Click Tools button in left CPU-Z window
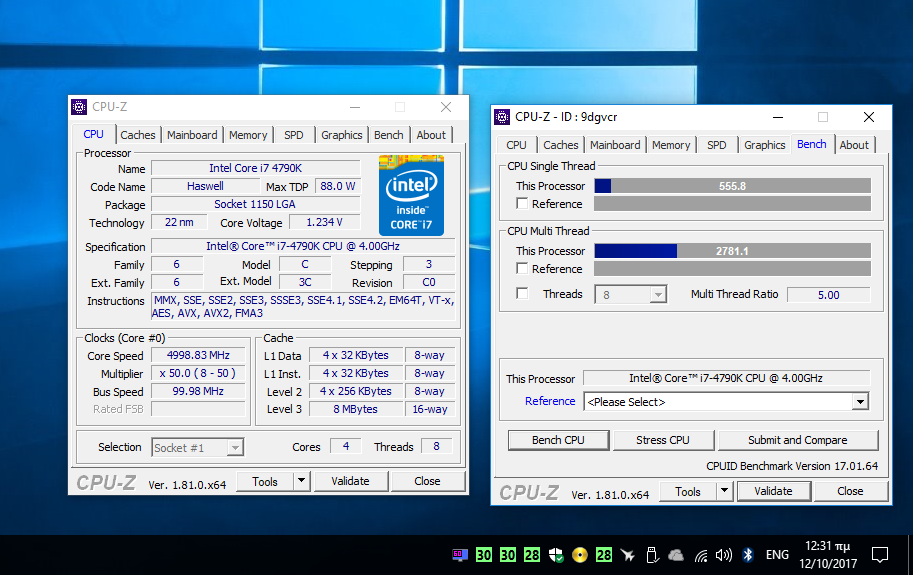 265,481
